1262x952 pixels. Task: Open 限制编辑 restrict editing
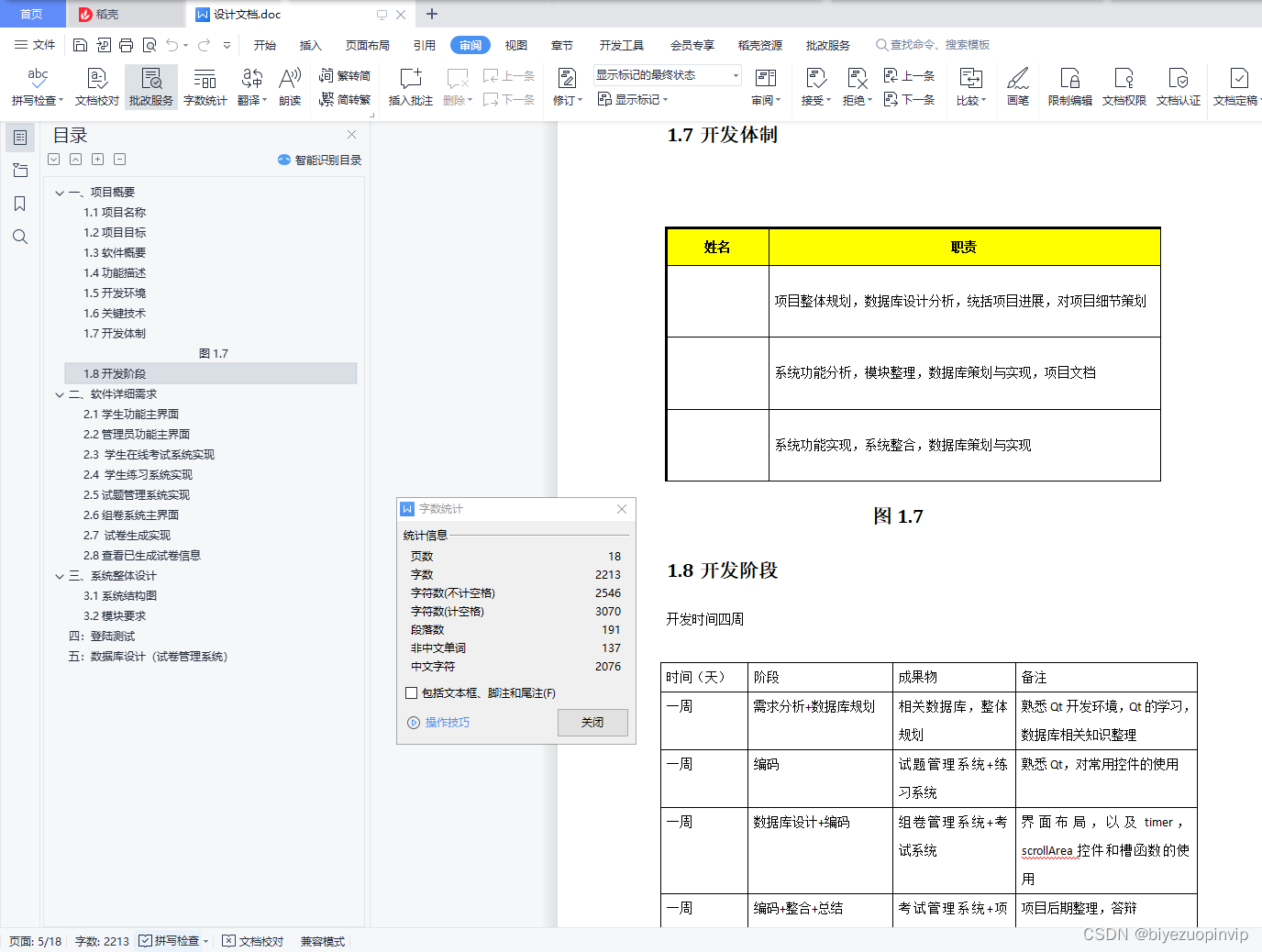(1070, 87)
